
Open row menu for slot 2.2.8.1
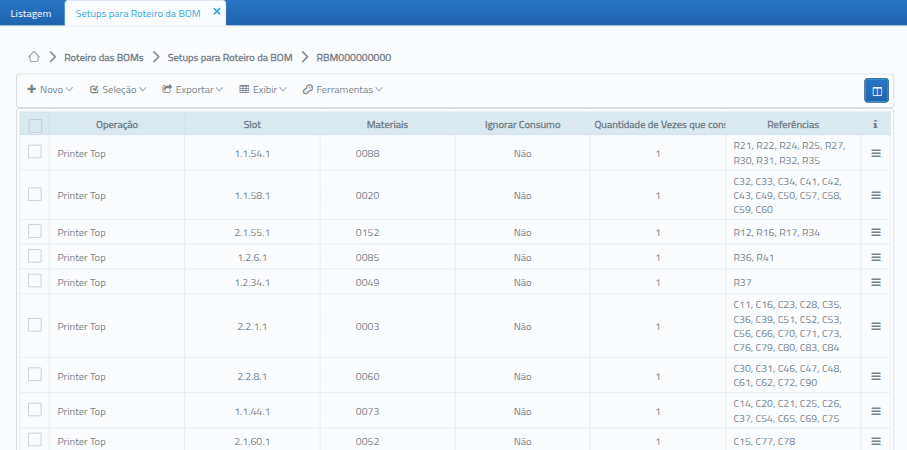(x=875, y=376)
